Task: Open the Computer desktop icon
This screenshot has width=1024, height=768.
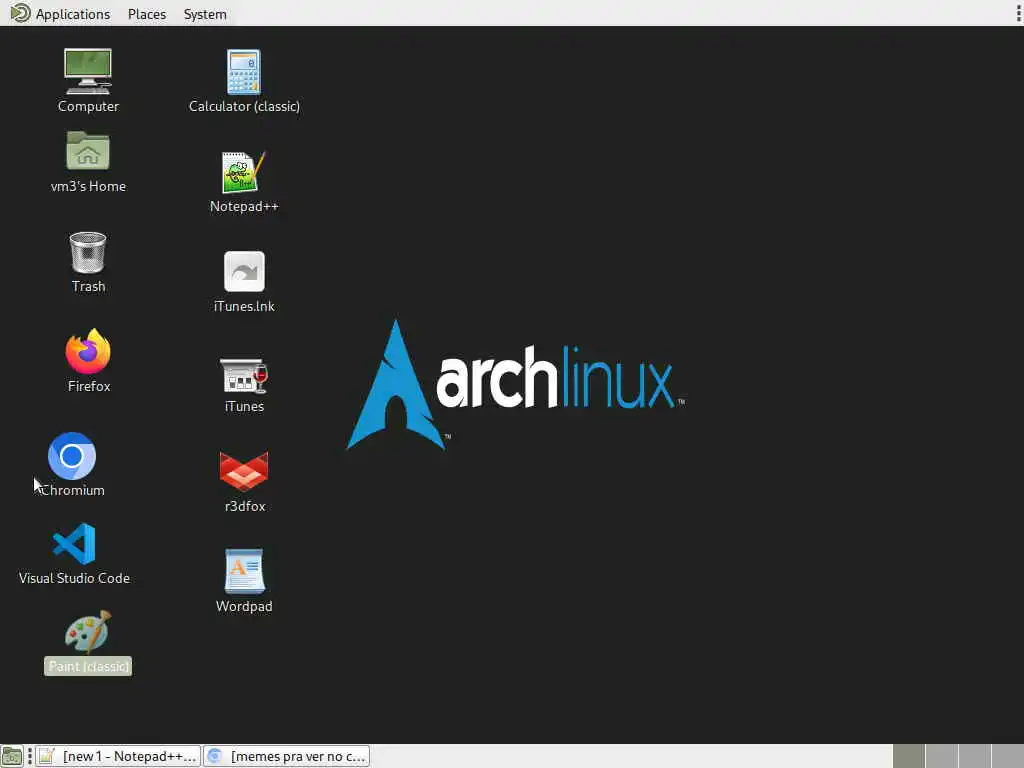Action: tap(88, 71)
